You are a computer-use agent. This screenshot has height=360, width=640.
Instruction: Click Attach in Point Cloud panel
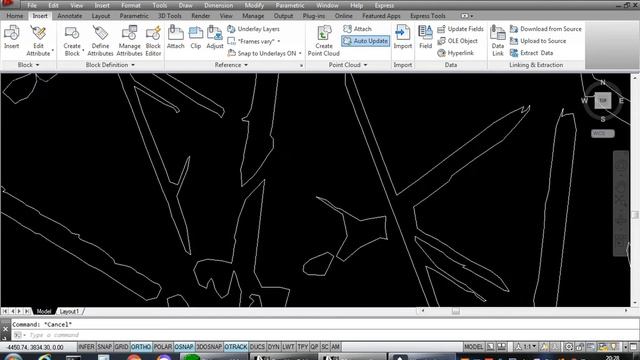[358, 29]
